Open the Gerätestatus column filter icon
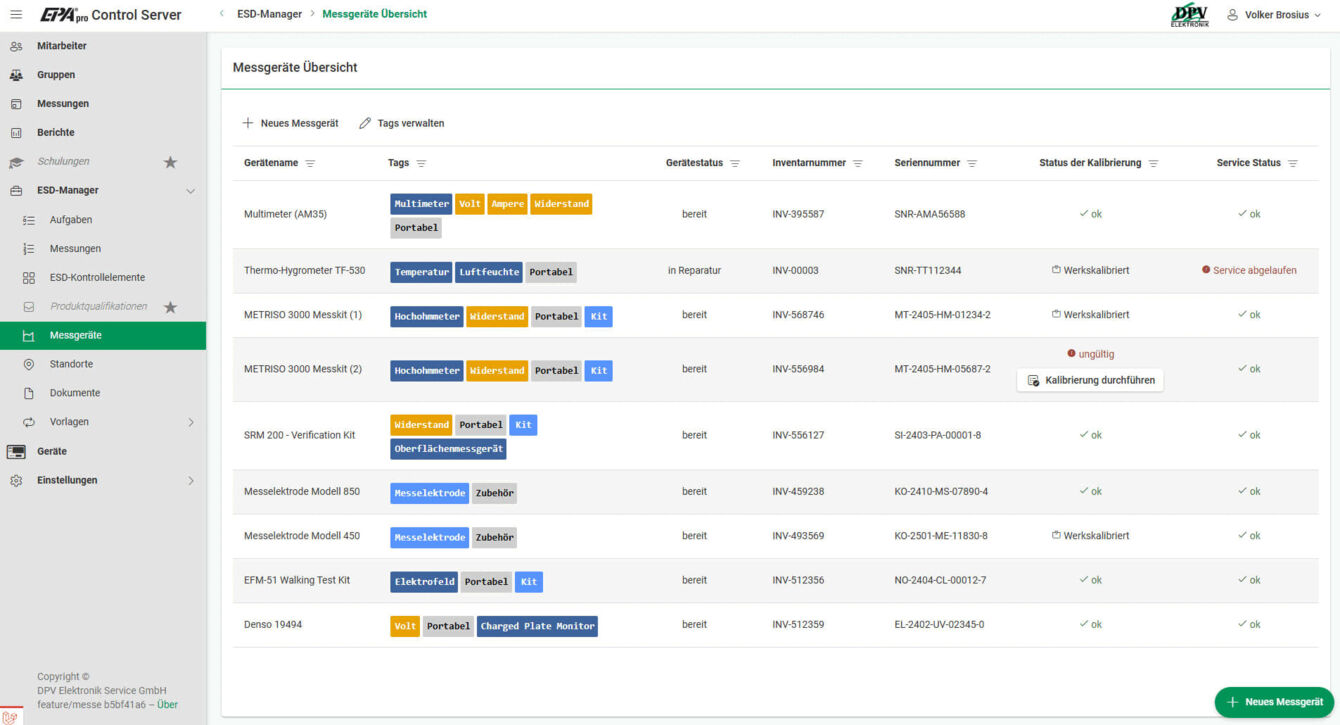 pyautogui.click(x=735, y=163)
